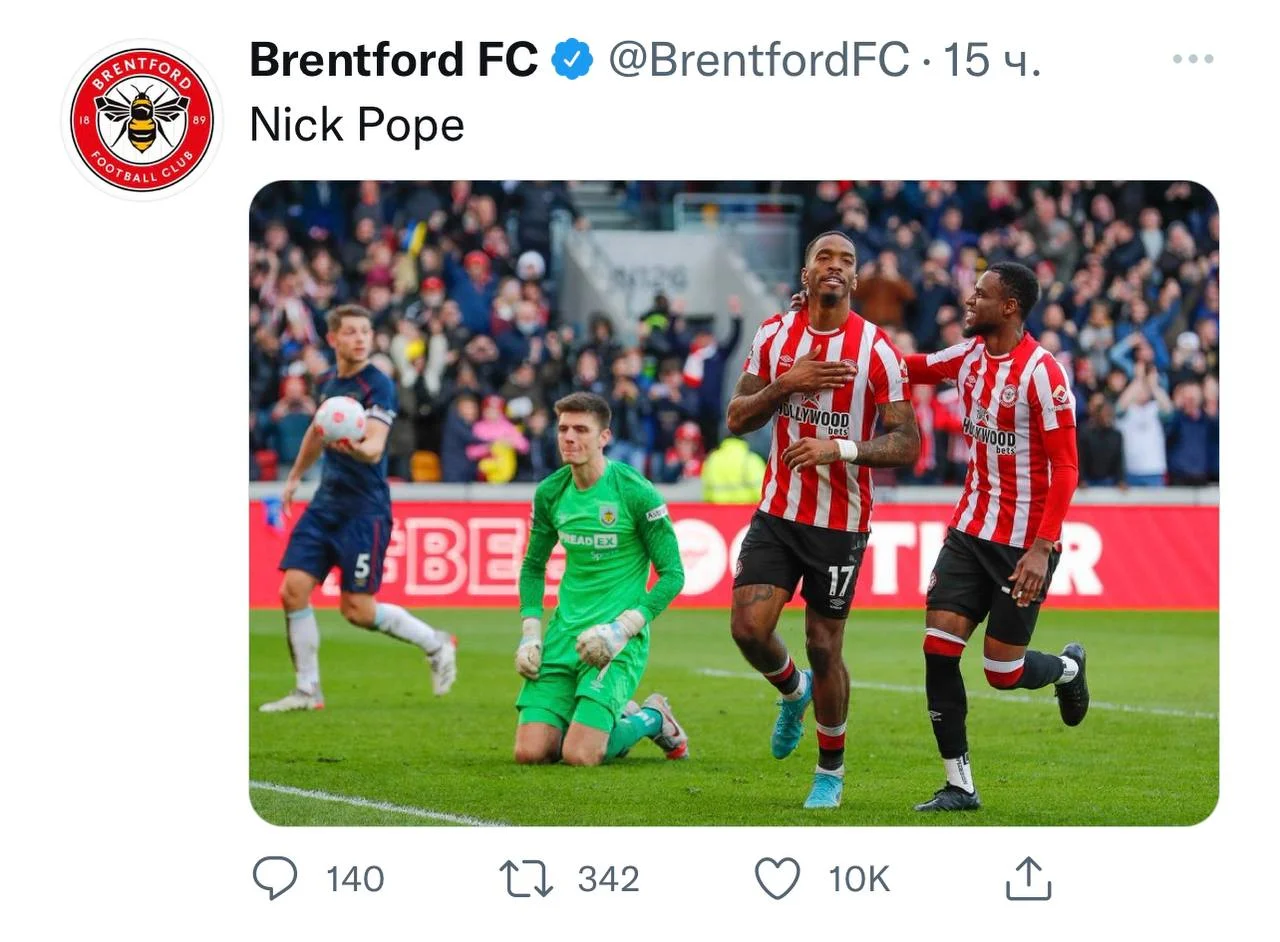Click the blue verified badge
This screenshot has height=942, width=1280.
pyautogui.click(x=573, y=60)
